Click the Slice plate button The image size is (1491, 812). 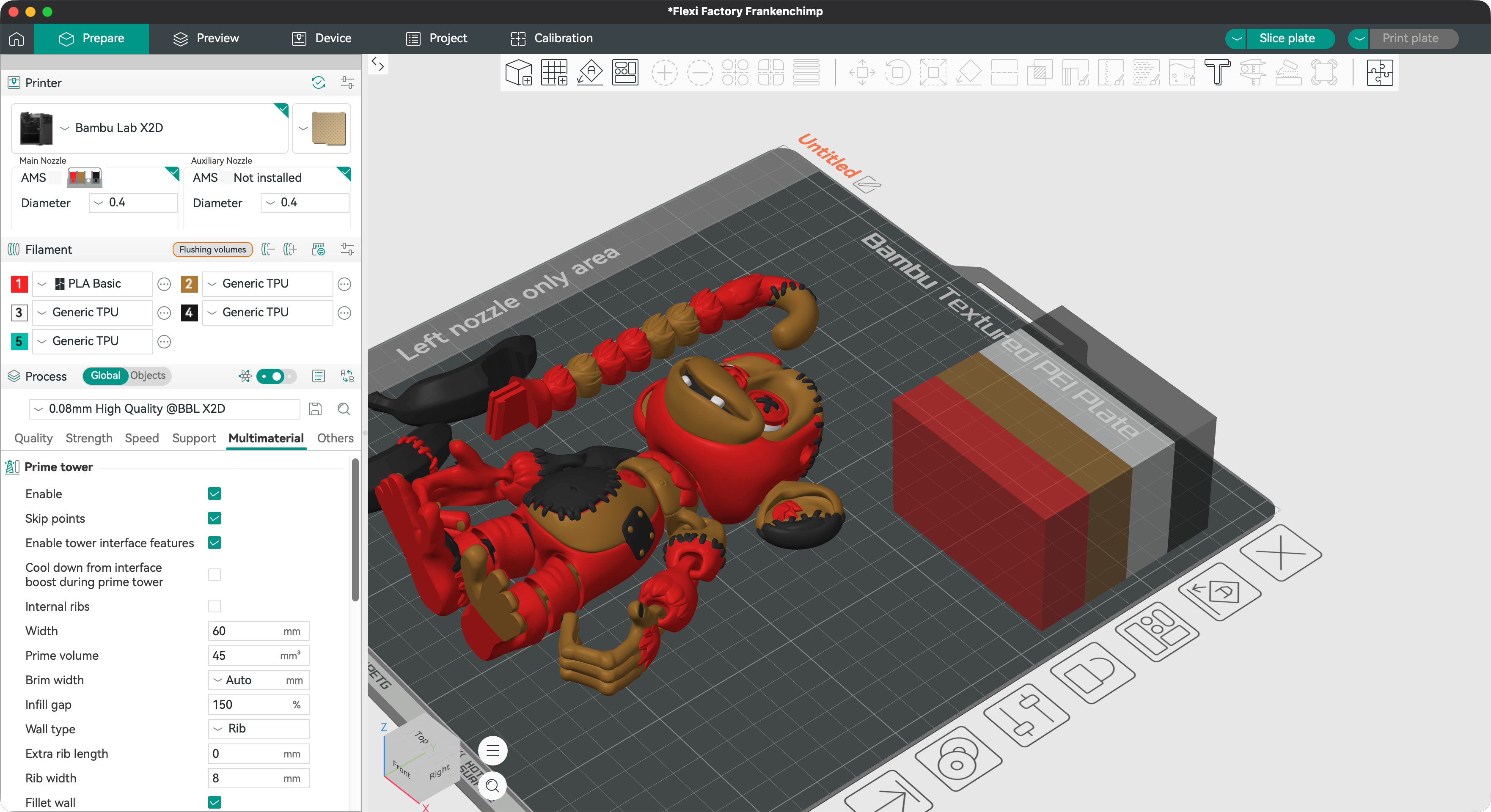1291,39
